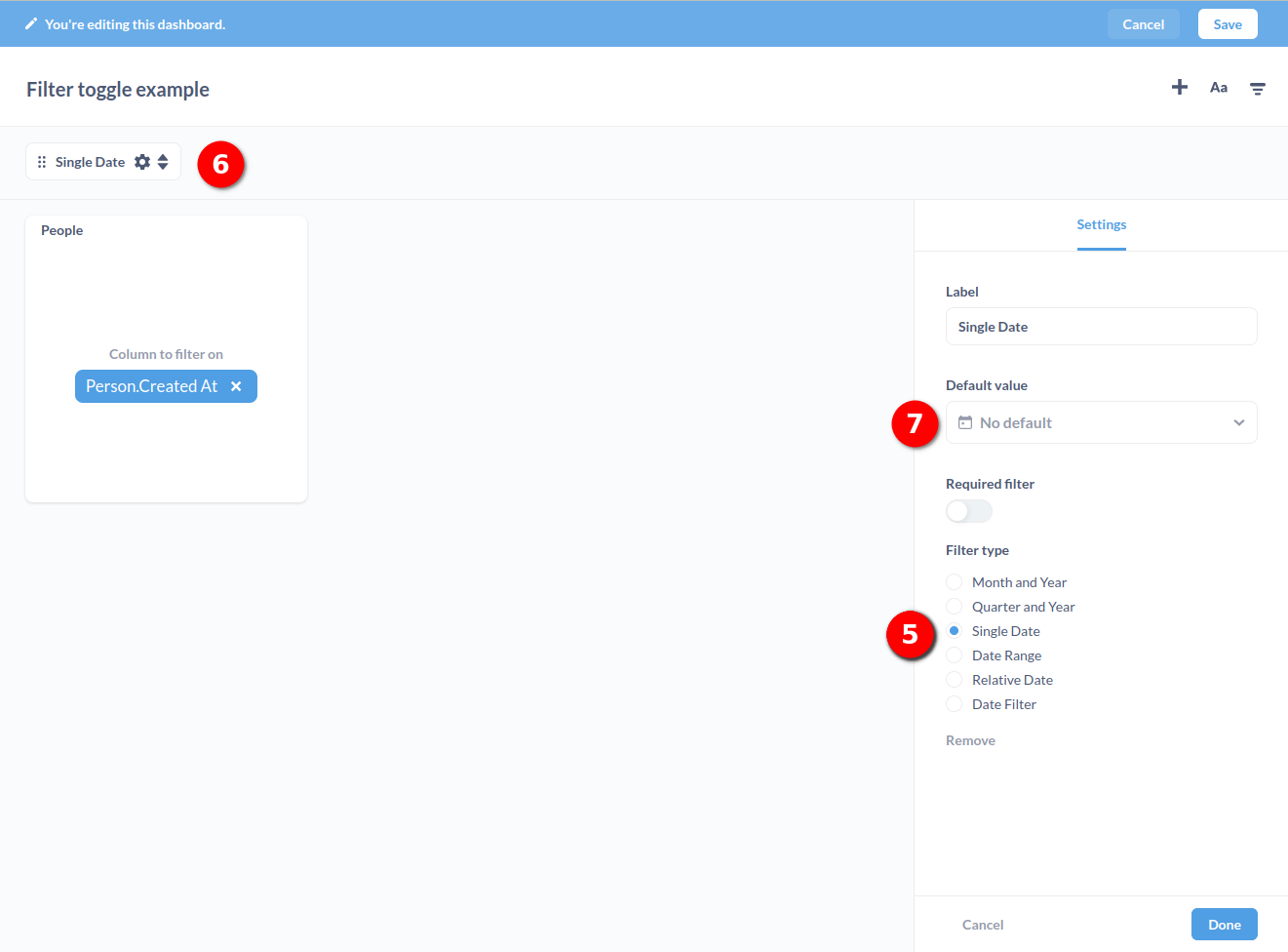Viewport: 1288px width, 952px height.
Task: Grab the Single Date drag handle
Action: [42, 162]
